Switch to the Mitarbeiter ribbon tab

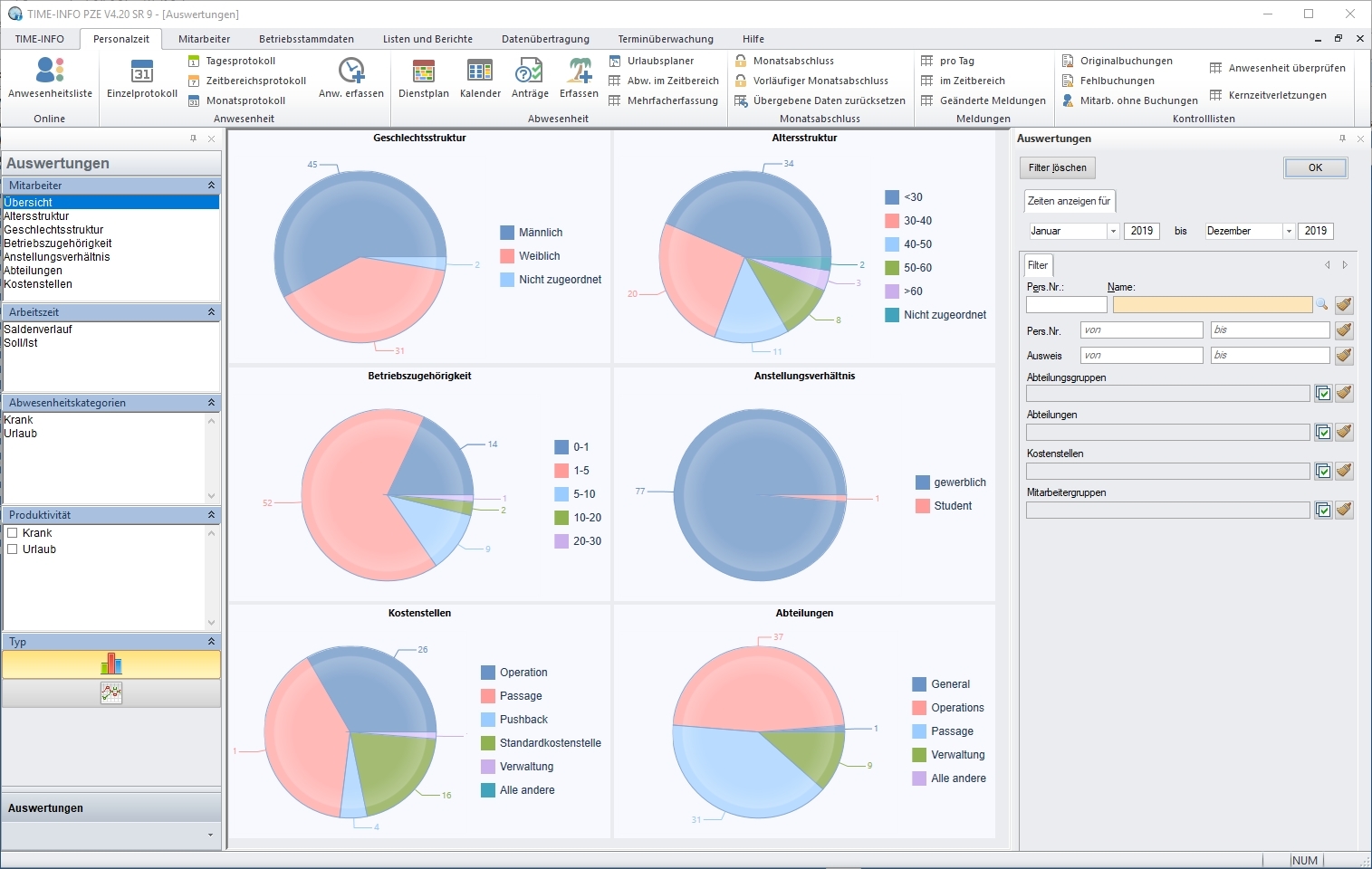click(205, 39)
